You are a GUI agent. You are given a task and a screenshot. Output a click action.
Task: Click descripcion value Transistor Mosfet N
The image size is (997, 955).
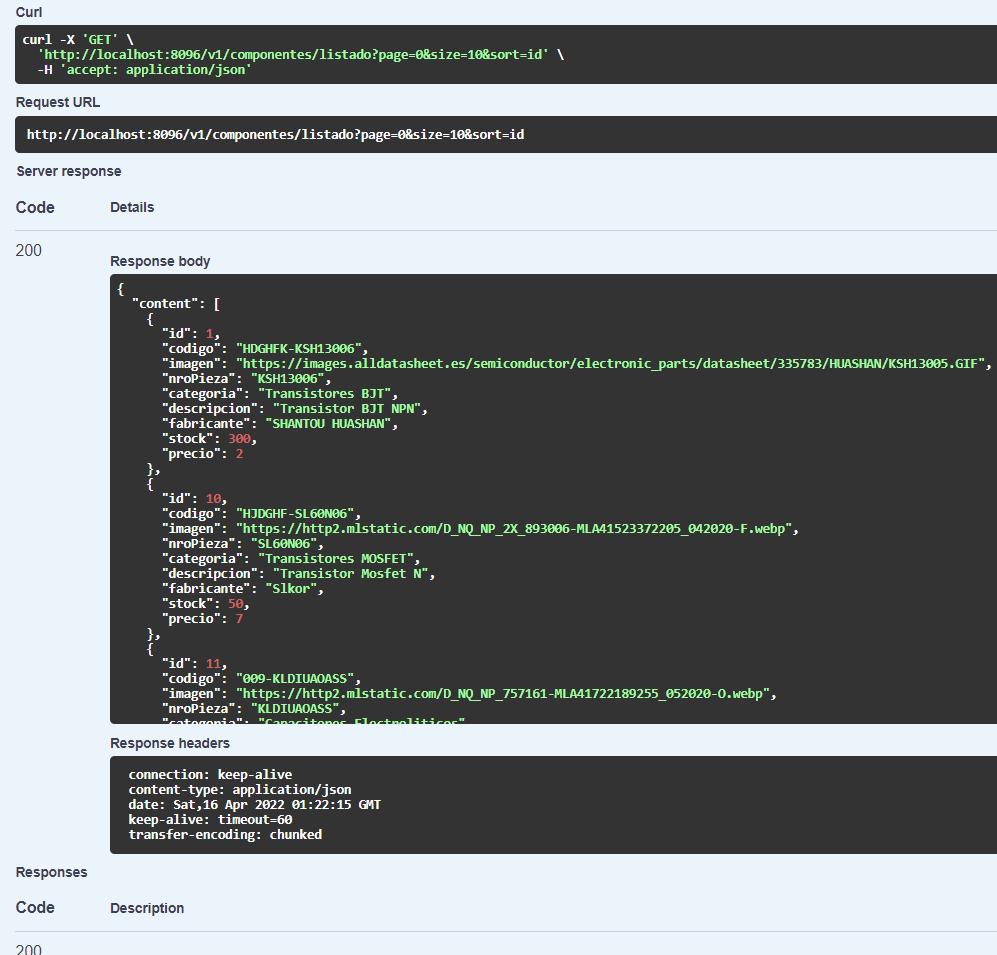click(x=350, y=574)
